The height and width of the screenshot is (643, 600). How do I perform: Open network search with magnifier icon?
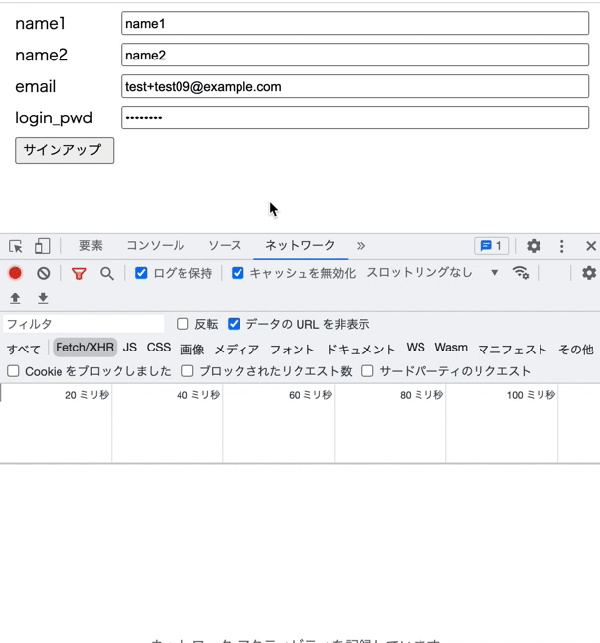(107, 274)
